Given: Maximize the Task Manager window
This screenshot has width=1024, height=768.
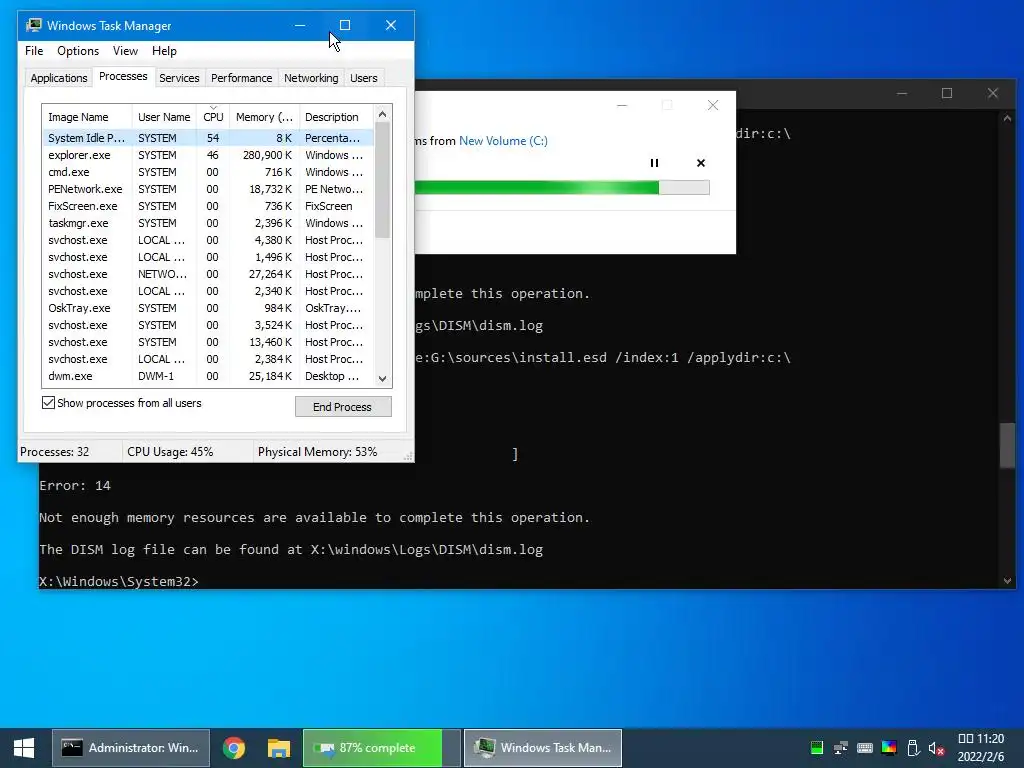Looking at the screenshot, I should pyautogui.click(x=345, y=25).
